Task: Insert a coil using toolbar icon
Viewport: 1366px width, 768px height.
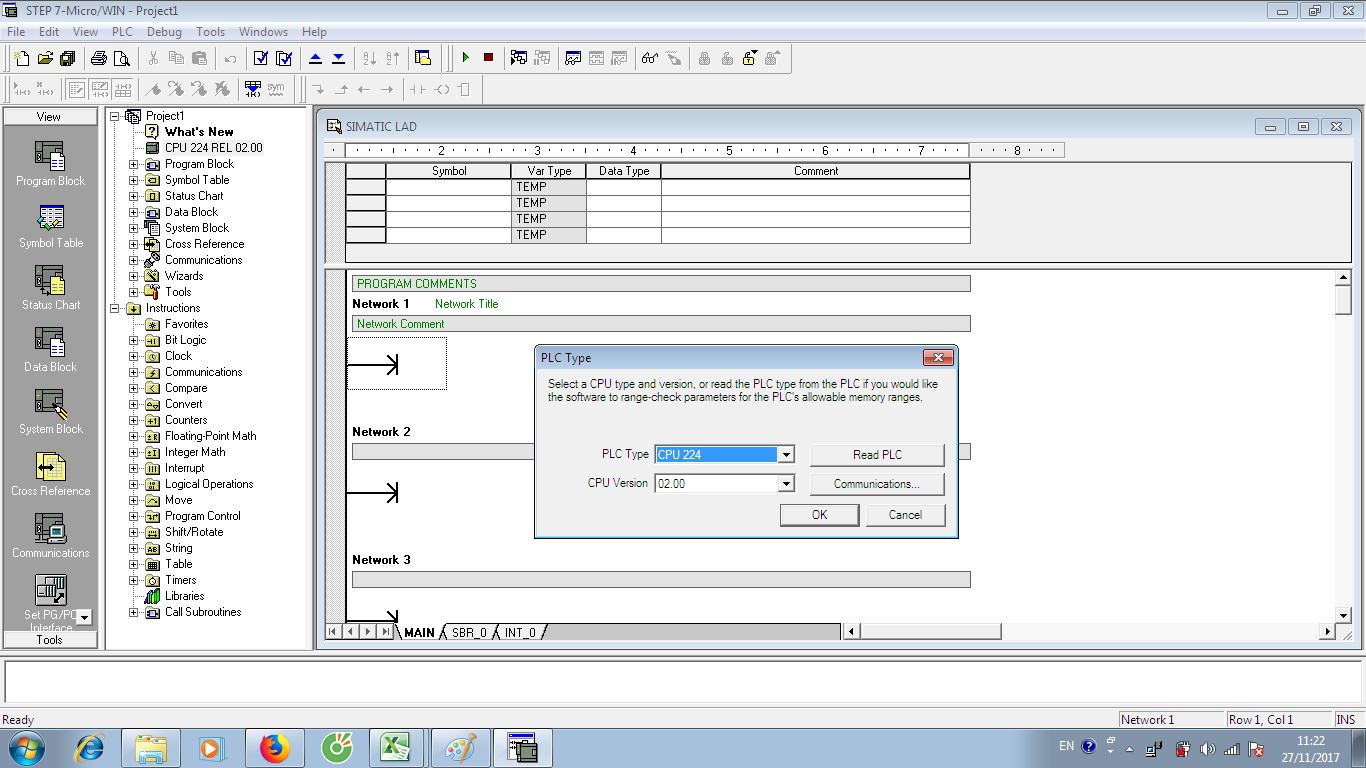Action: tap(441, 89)
